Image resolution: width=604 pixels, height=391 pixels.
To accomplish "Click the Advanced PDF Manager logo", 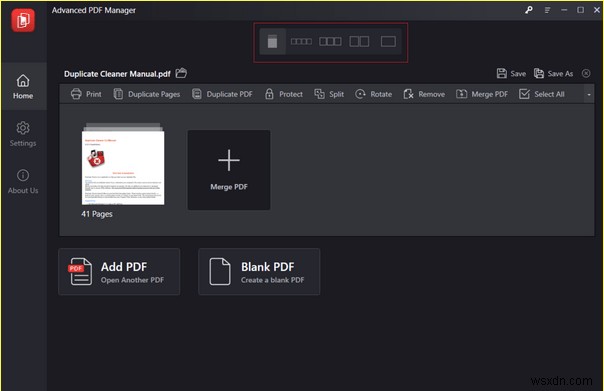I will [x=23, y=20].
